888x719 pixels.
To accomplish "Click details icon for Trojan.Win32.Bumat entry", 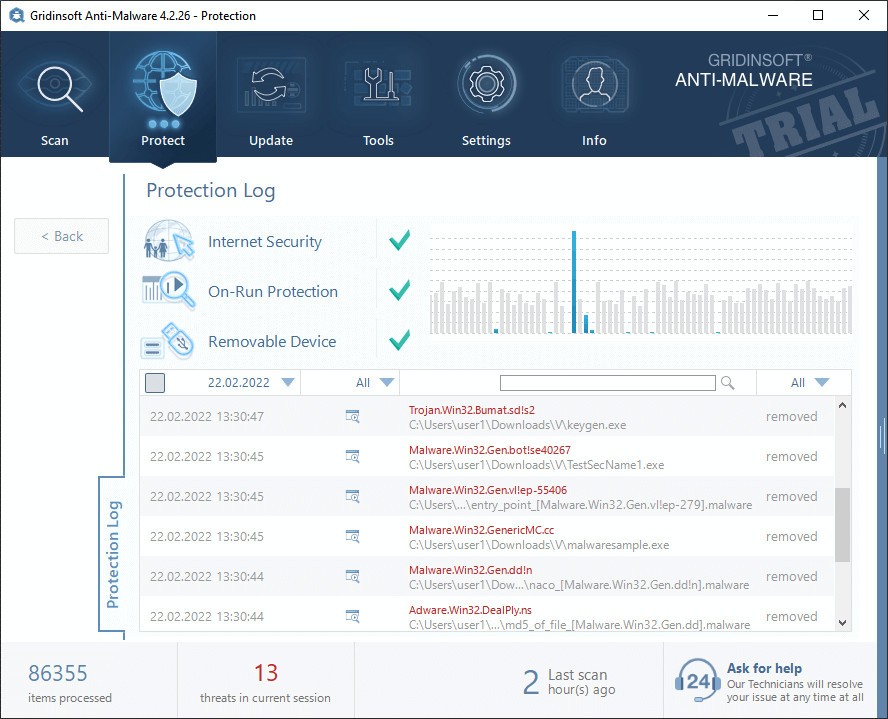I will [352, 416].
